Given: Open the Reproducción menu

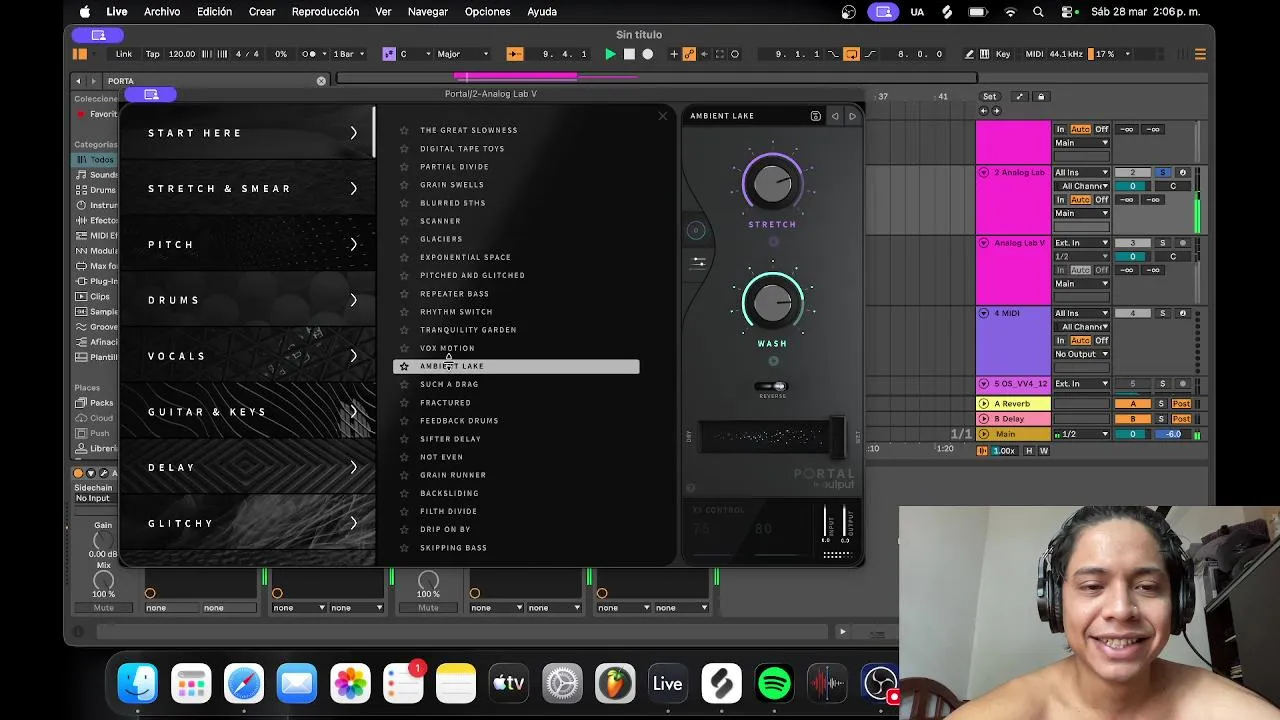Looking at the screenshot, I should [x=325, y=12].
